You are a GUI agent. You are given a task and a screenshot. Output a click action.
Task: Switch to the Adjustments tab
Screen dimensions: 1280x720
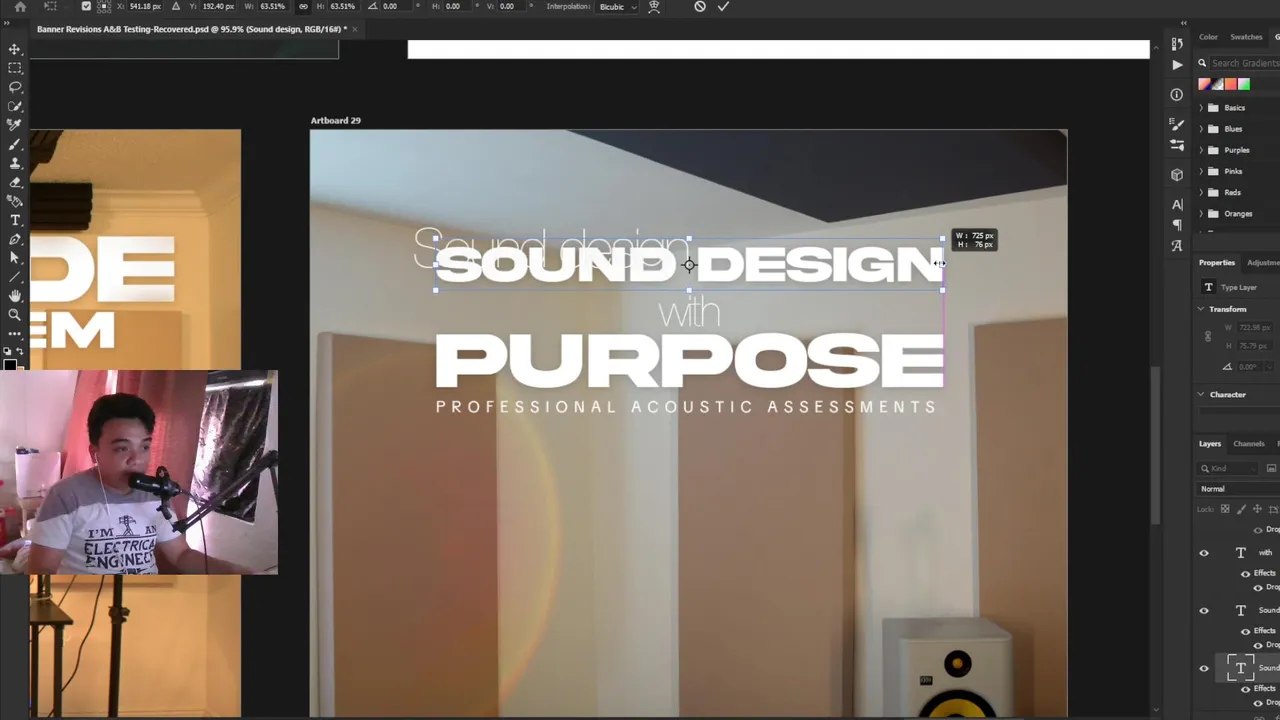1263,263
